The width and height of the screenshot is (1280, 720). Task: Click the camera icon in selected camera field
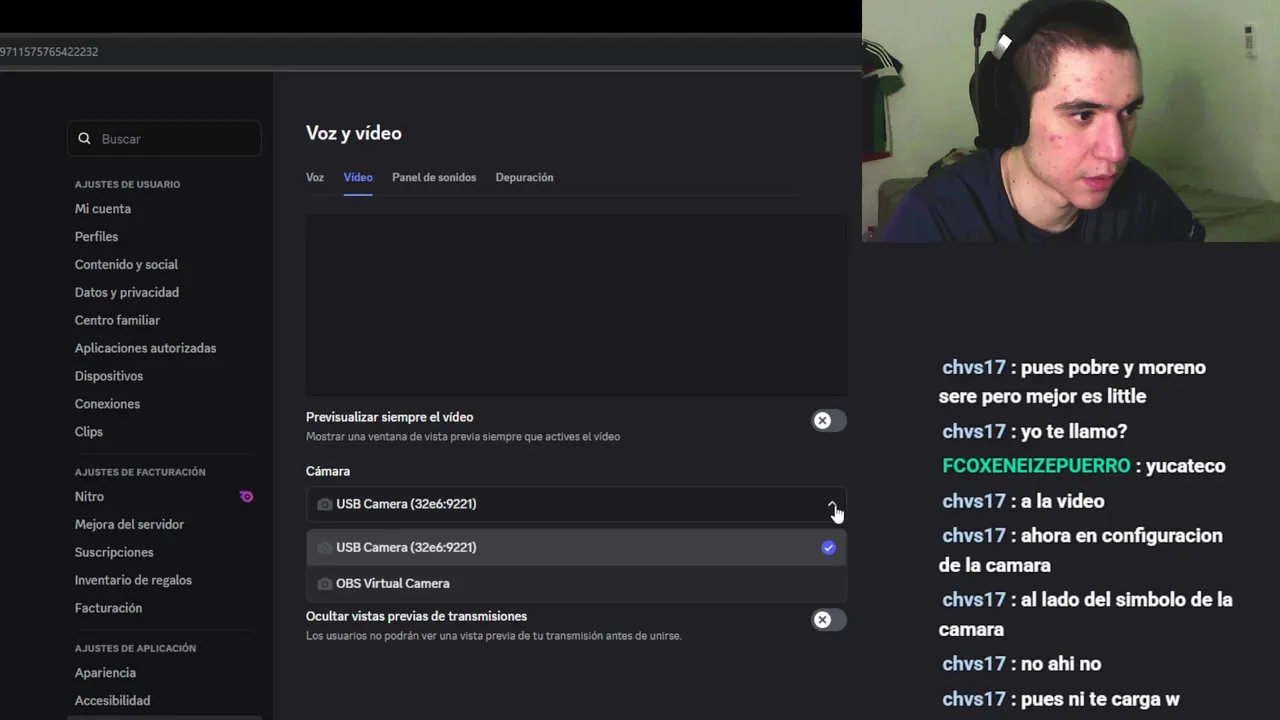tap(324, 504)
